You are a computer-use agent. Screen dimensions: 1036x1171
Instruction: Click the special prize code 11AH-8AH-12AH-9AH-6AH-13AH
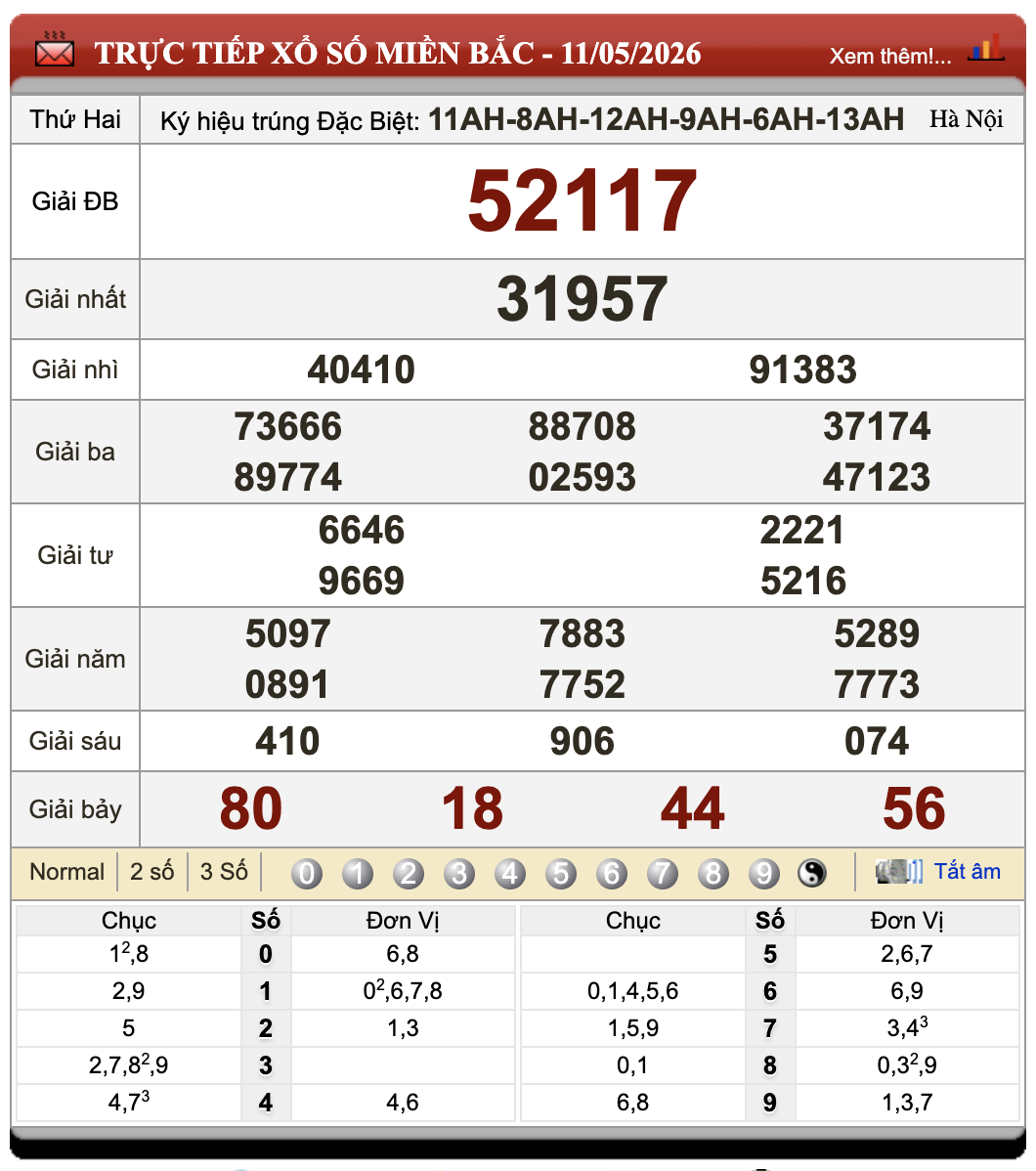(666, 119)
